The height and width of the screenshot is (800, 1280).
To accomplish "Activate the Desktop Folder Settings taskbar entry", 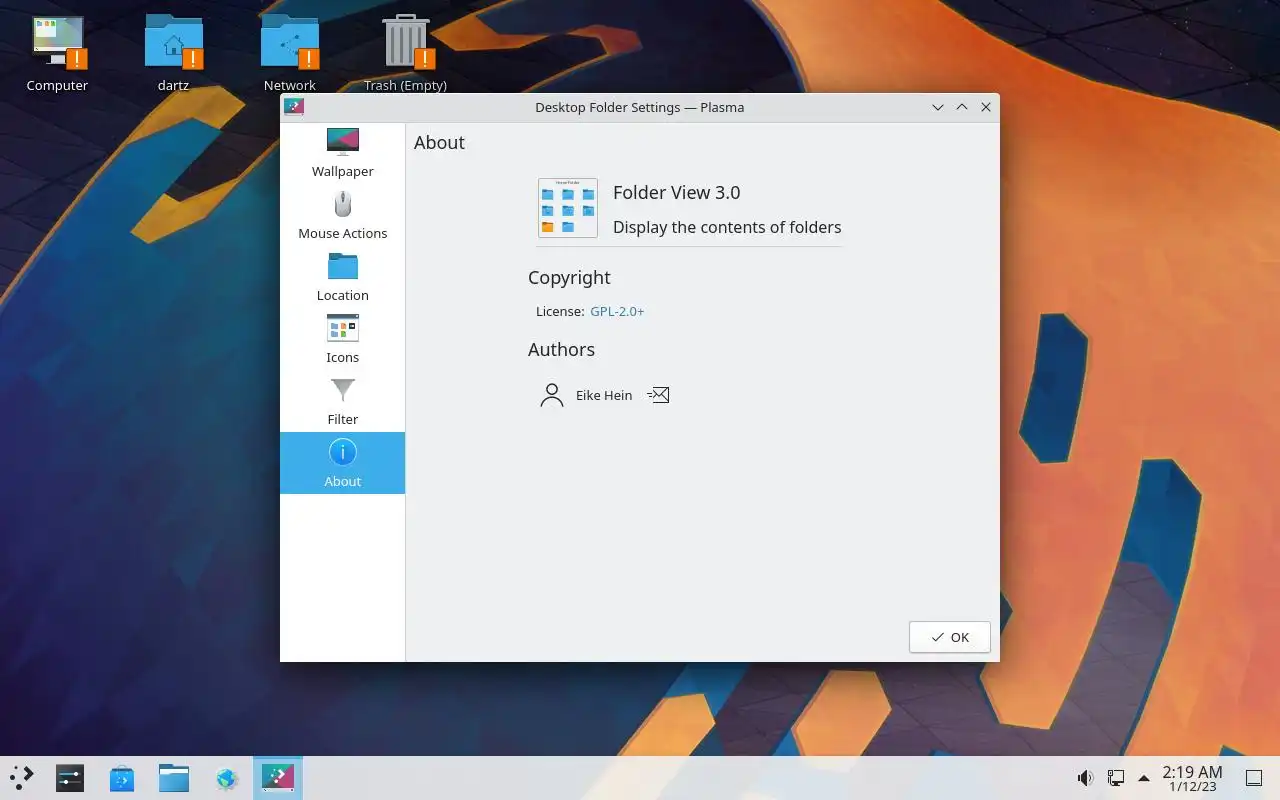I will (278, 777).
